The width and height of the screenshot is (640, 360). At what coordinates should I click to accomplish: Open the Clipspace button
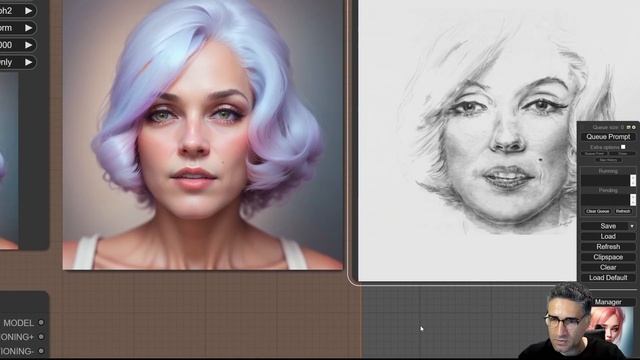point(608,257)
